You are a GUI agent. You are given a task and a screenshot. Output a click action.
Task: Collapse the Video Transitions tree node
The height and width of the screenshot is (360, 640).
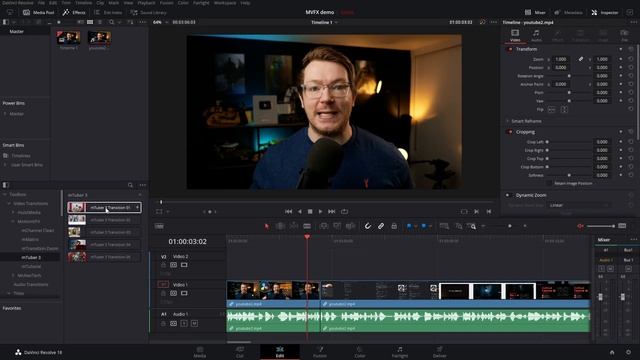pos(9,203)
